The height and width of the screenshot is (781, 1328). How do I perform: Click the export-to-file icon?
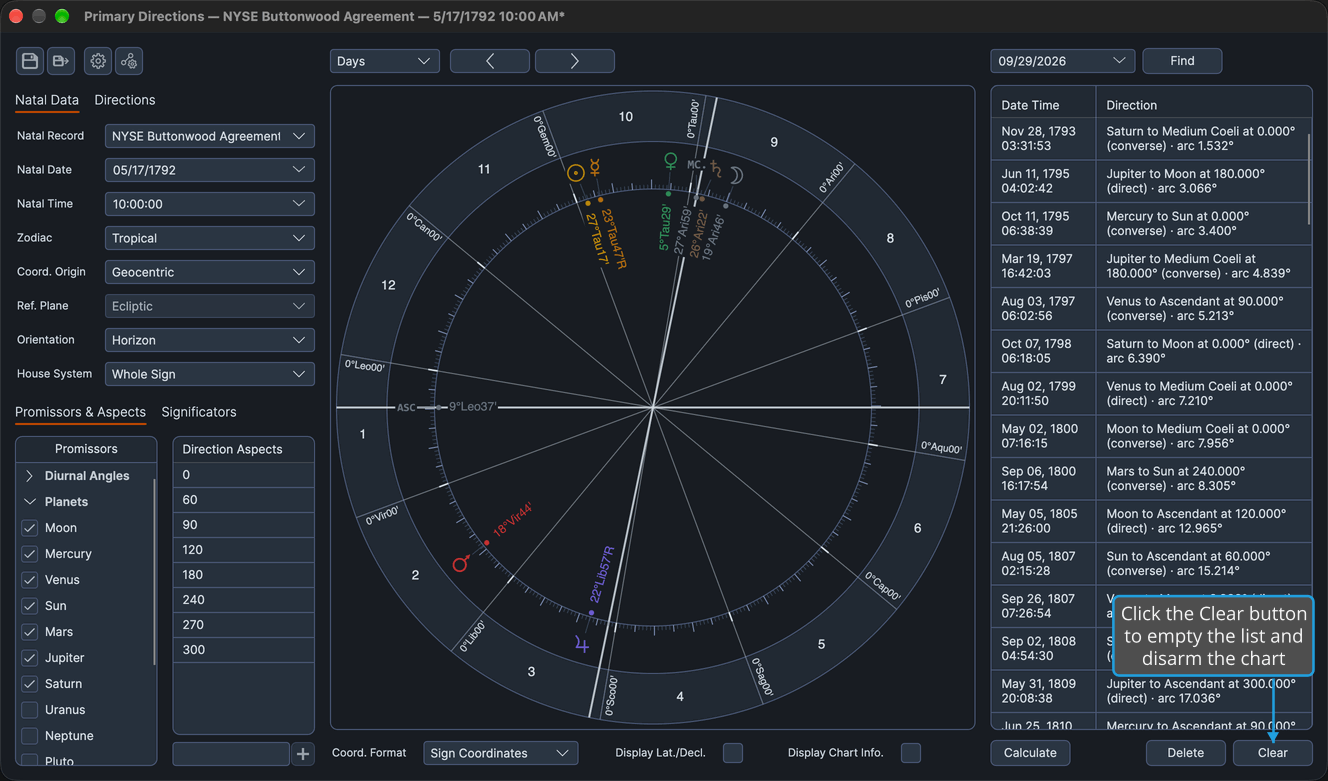pyautogui.click(x=61, y=61)
